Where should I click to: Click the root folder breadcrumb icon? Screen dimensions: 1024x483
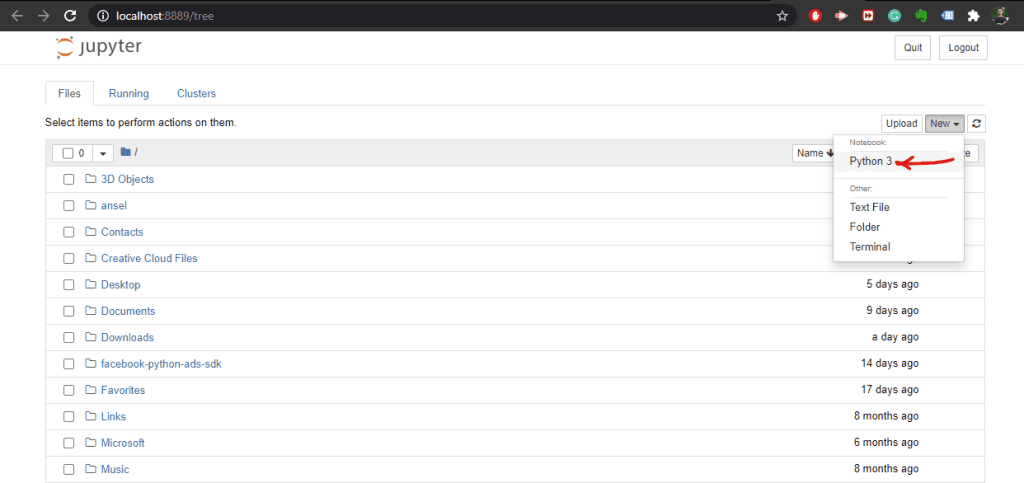pos(125,152)
